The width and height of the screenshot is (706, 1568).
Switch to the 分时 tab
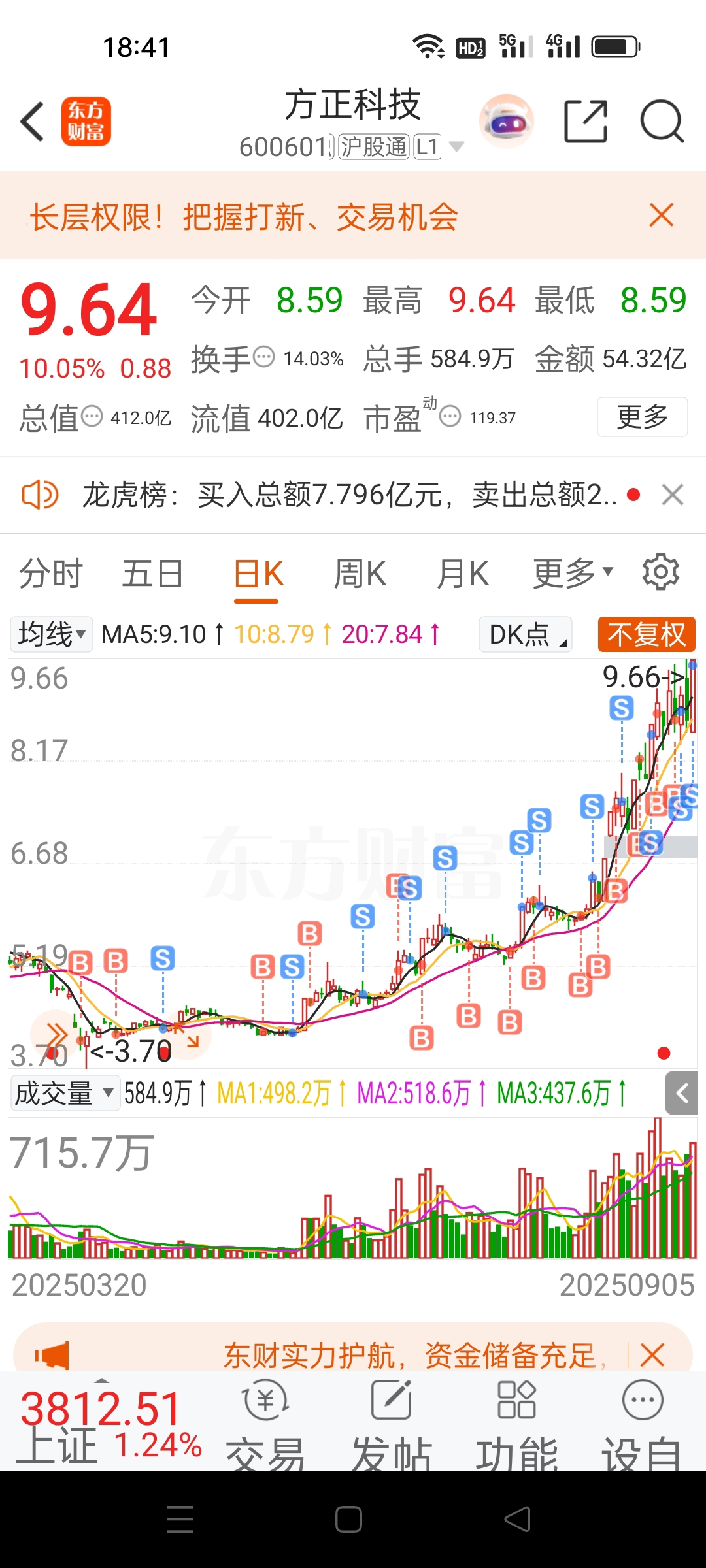coord(51,574)
